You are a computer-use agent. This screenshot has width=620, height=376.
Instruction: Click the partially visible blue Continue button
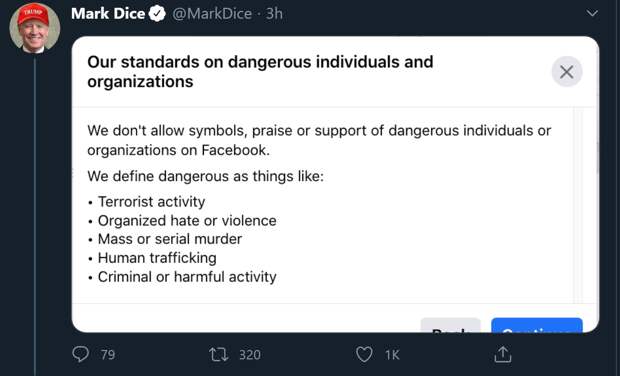tap(537, 325)
